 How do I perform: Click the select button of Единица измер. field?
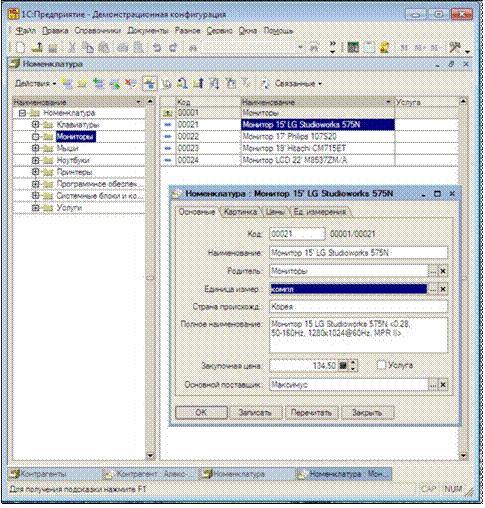[x=432, y=289]
